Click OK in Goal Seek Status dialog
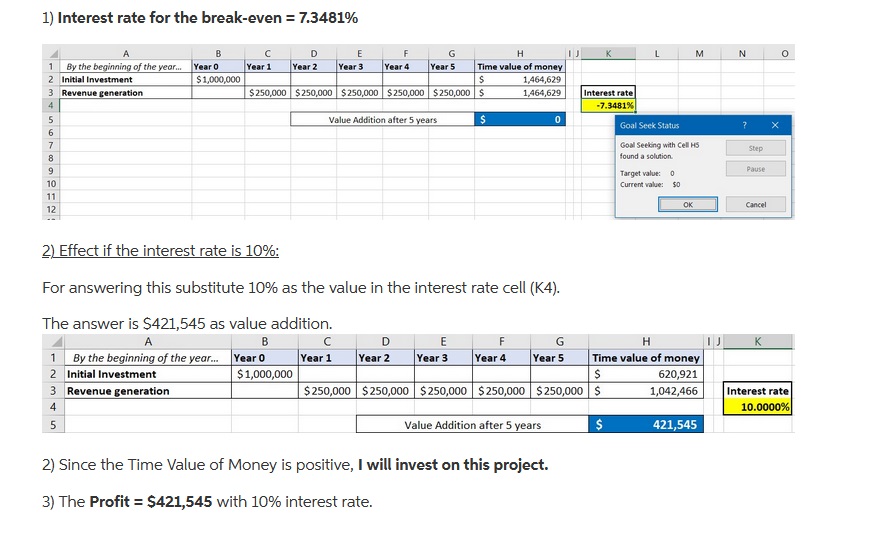891x535 pixels. 687,204
